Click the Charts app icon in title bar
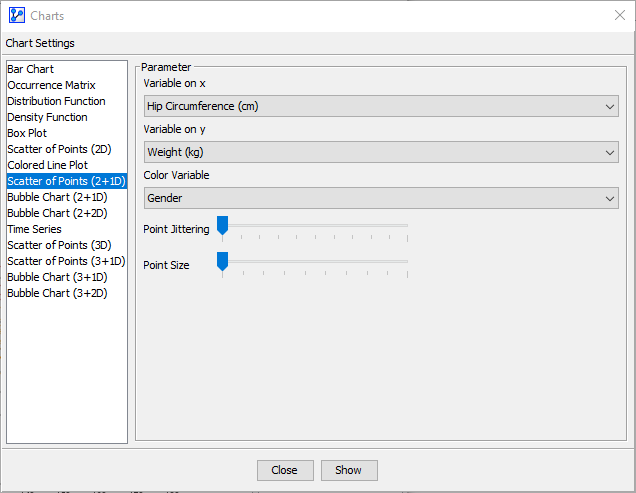This screenshot has width=636, height=493. click(x=16, y=15)
